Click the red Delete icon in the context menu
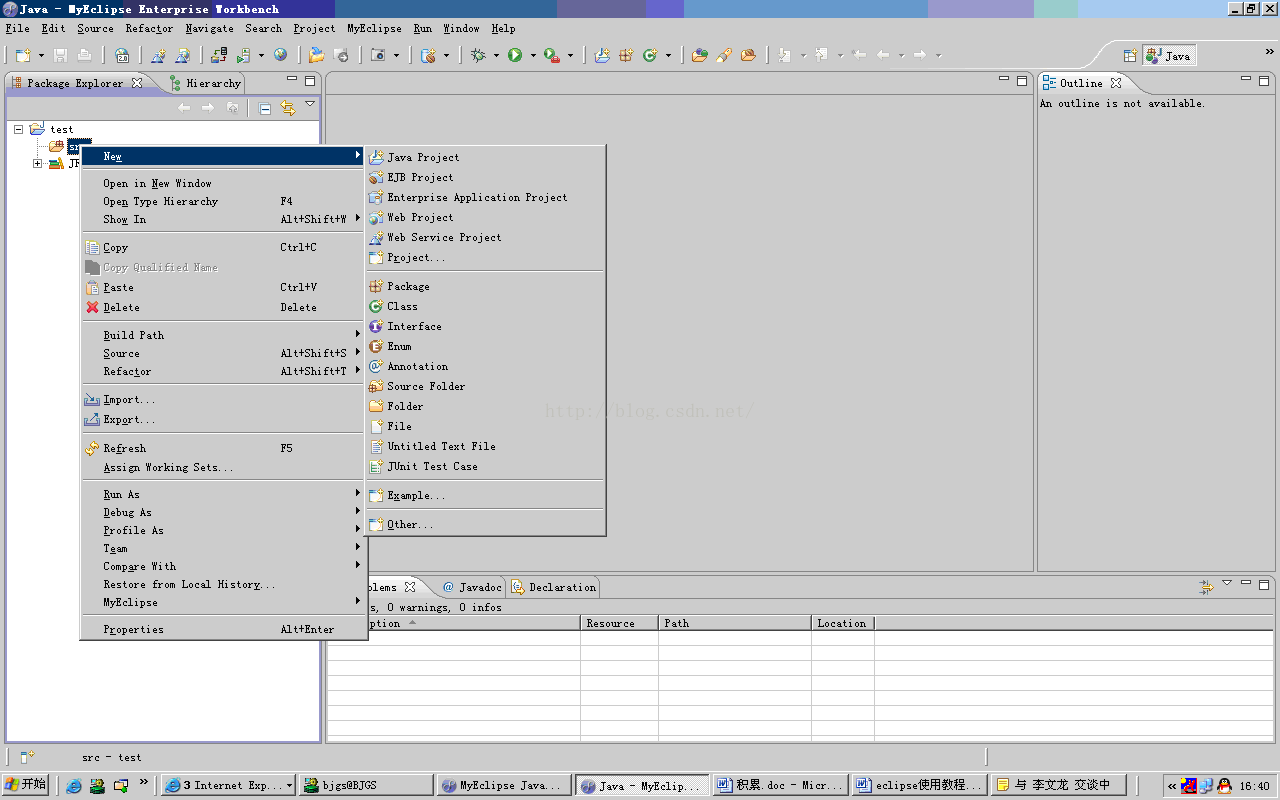This screenshot has width=1280, height=800. 93,307
